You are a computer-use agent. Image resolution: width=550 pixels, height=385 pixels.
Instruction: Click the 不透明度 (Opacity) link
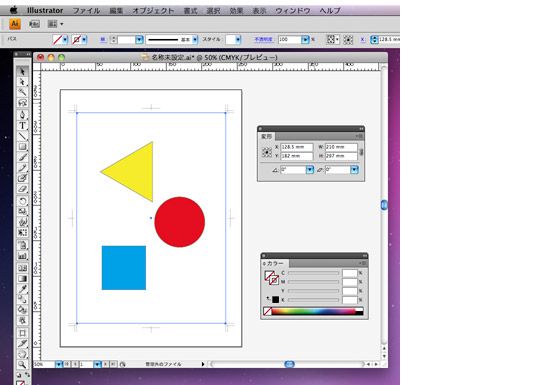point(263,40)
